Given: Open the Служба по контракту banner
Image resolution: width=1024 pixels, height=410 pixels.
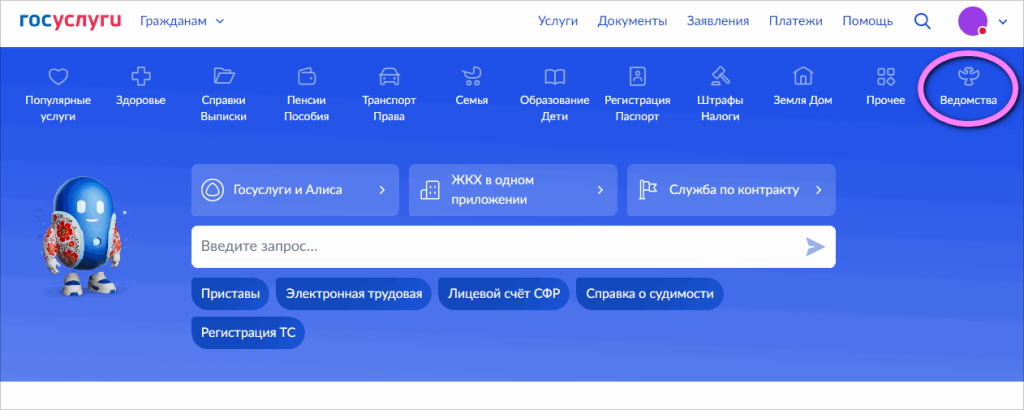Looking at the screenshot, I should [731, 190].
